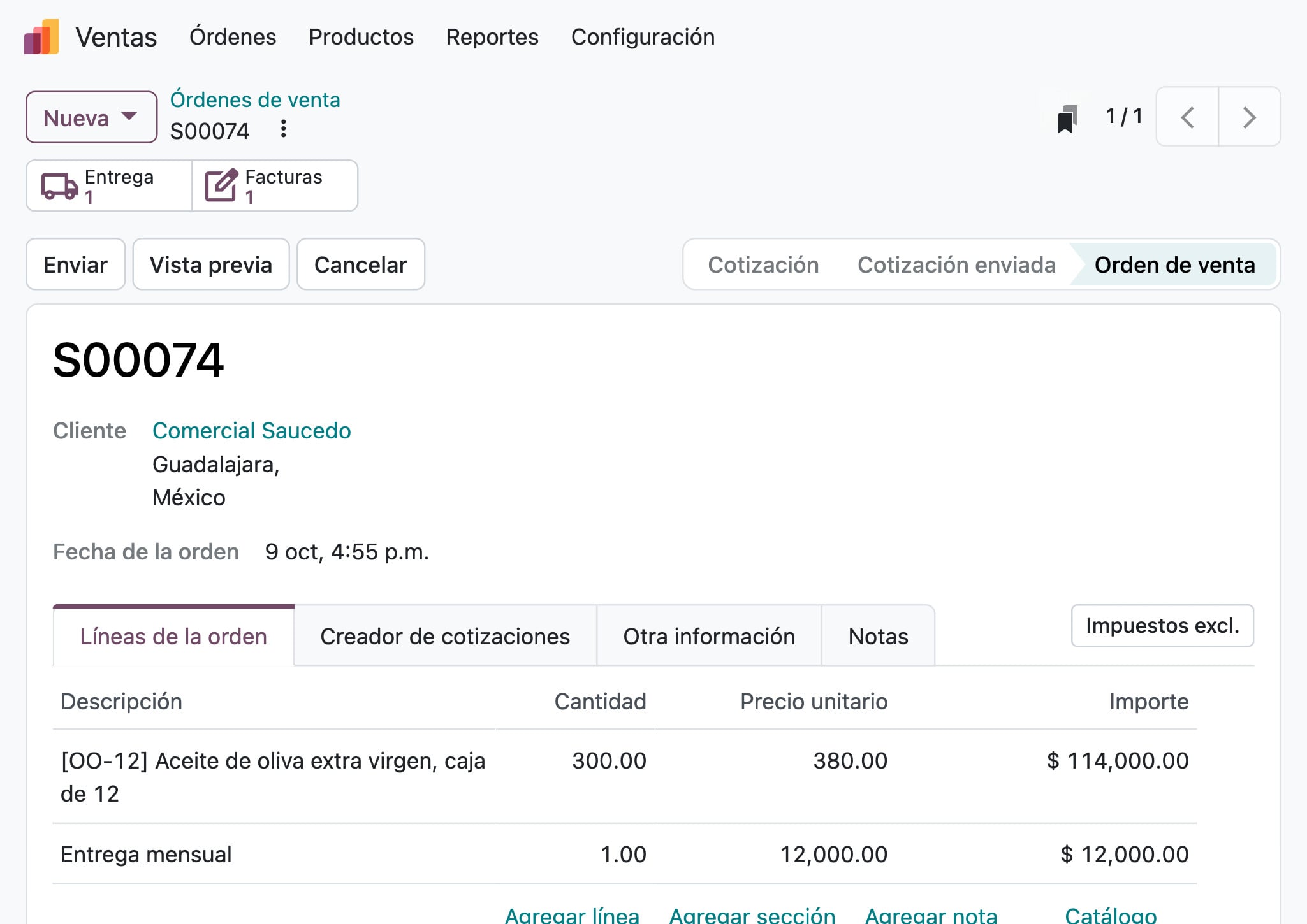Select the Cotización enviada status stage

956,264
